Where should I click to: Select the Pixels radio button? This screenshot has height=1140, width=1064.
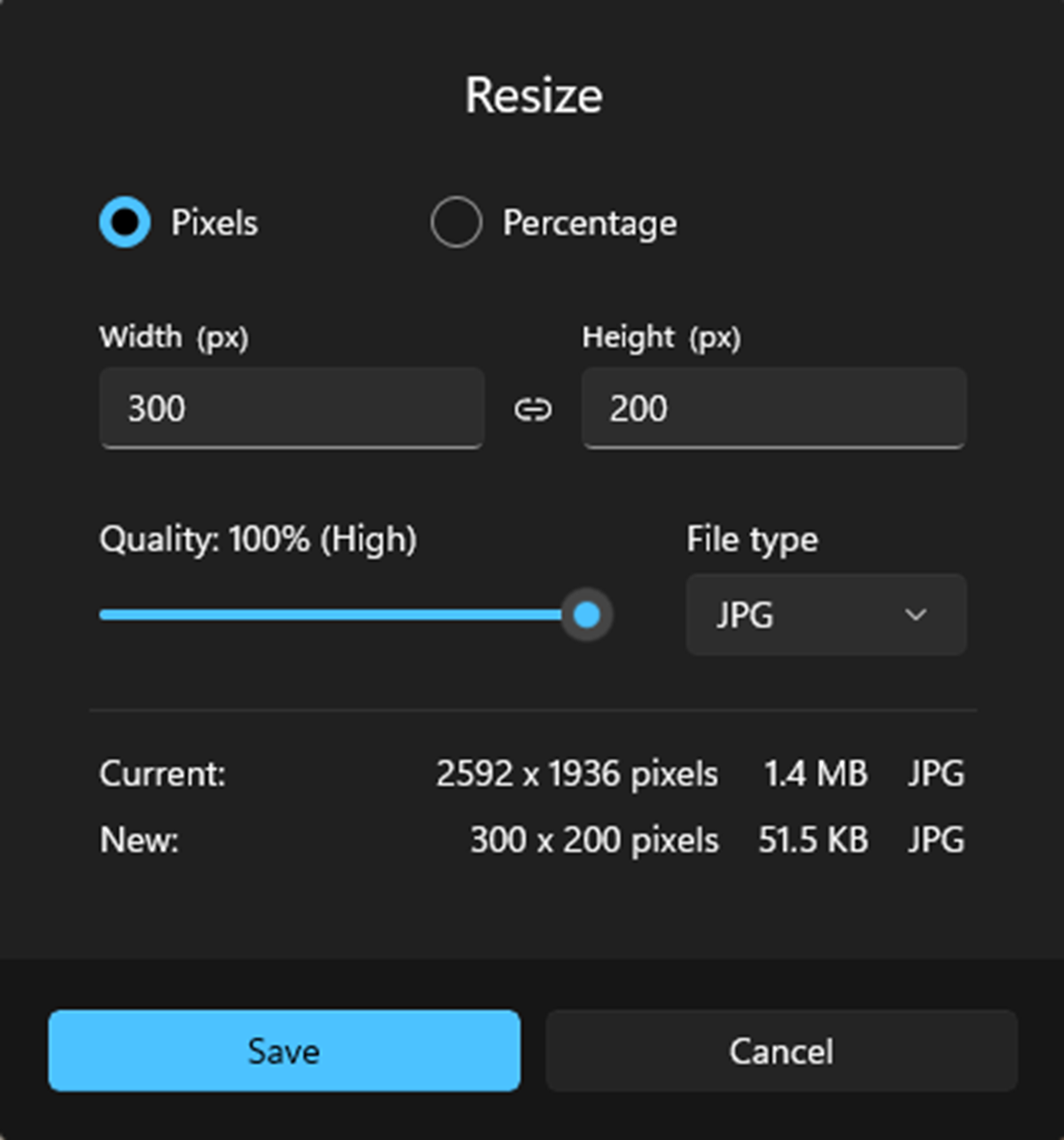point(125,222)
